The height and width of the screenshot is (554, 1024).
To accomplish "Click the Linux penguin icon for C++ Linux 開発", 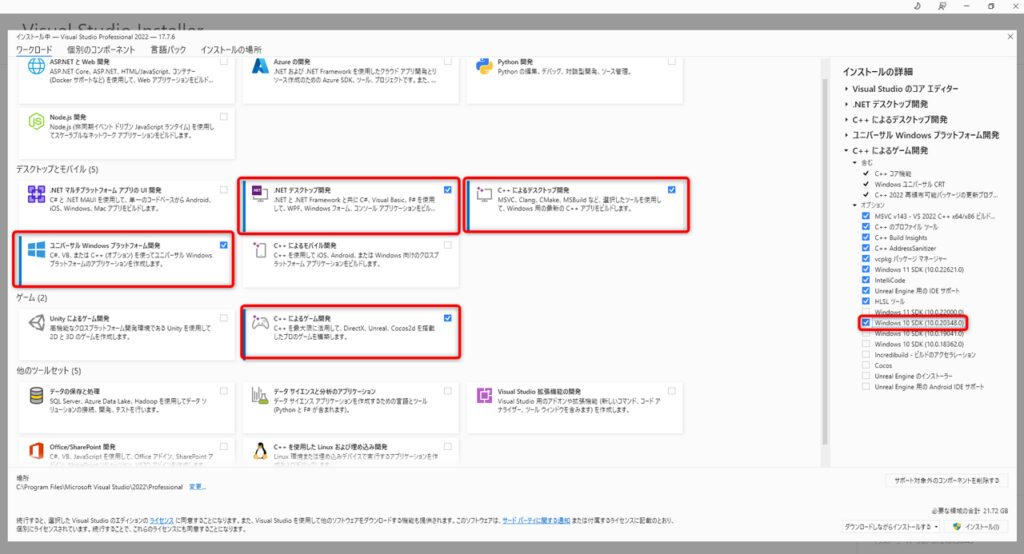I will [260, 450].
